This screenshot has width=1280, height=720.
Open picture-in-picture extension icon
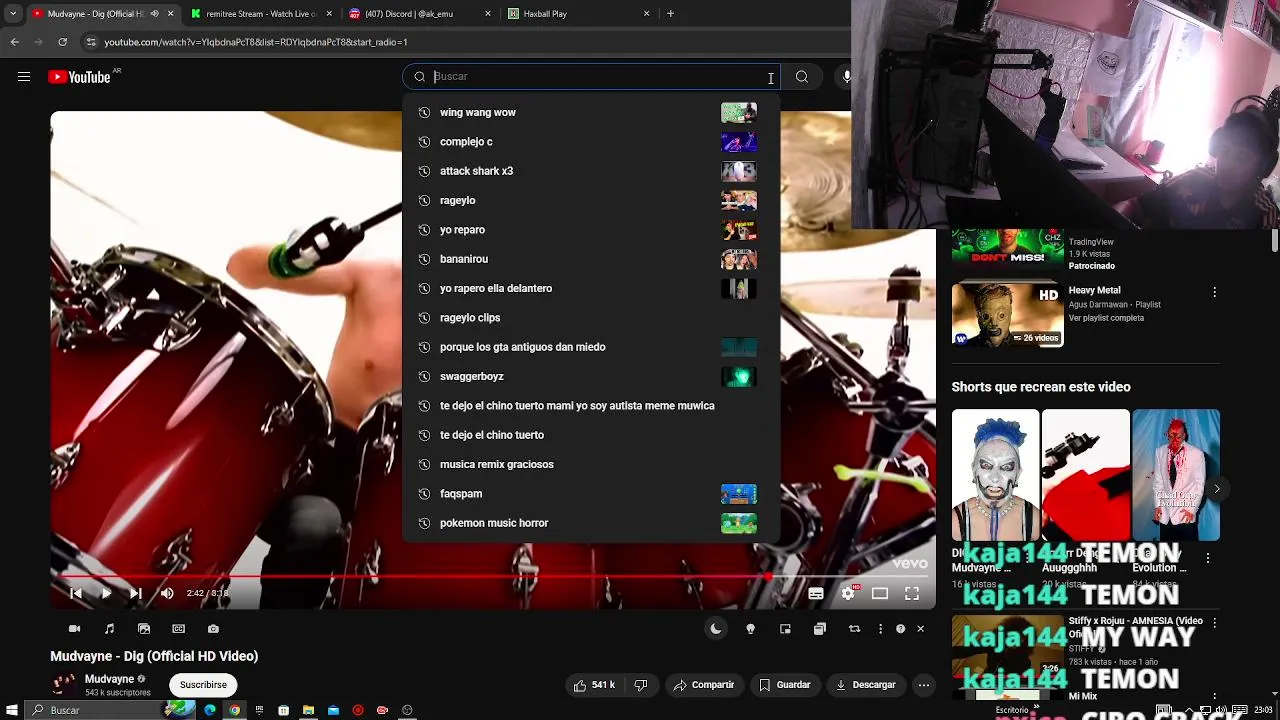(785, 629)
